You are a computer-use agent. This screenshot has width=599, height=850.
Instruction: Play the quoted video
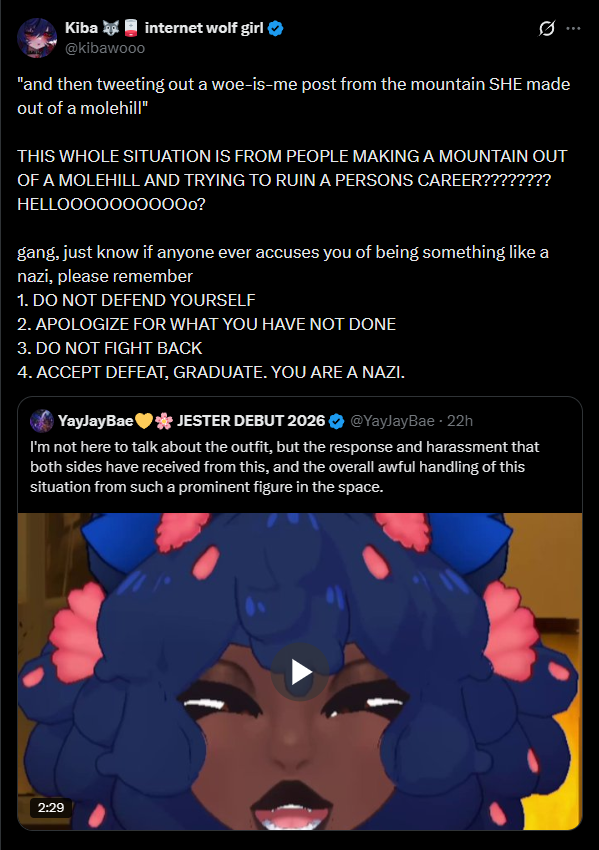[300, 672]
